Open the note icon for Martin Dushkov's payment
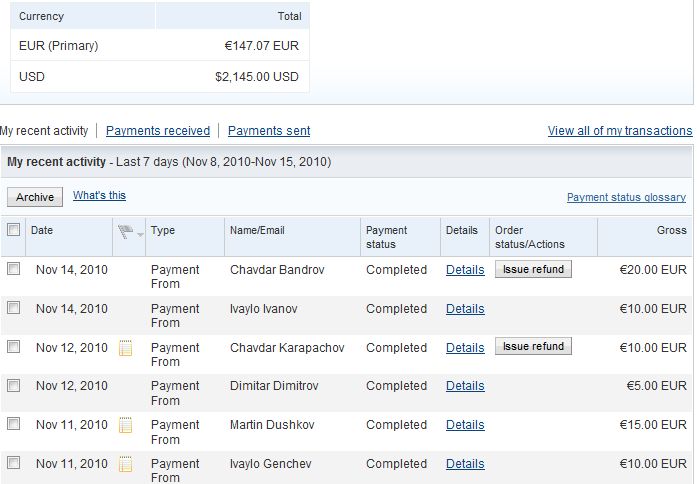 coord(125,425)
